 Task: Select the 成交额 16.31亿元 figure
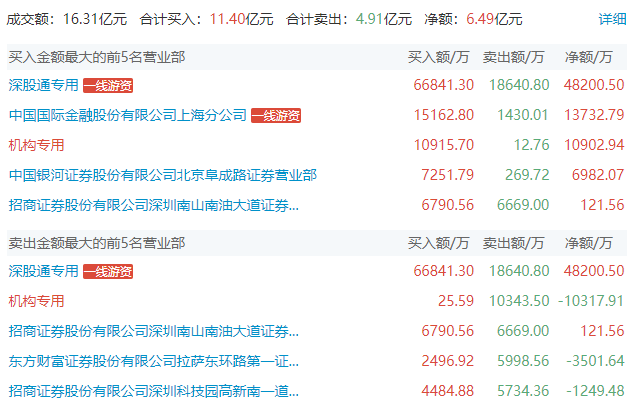tap(95, 19)
